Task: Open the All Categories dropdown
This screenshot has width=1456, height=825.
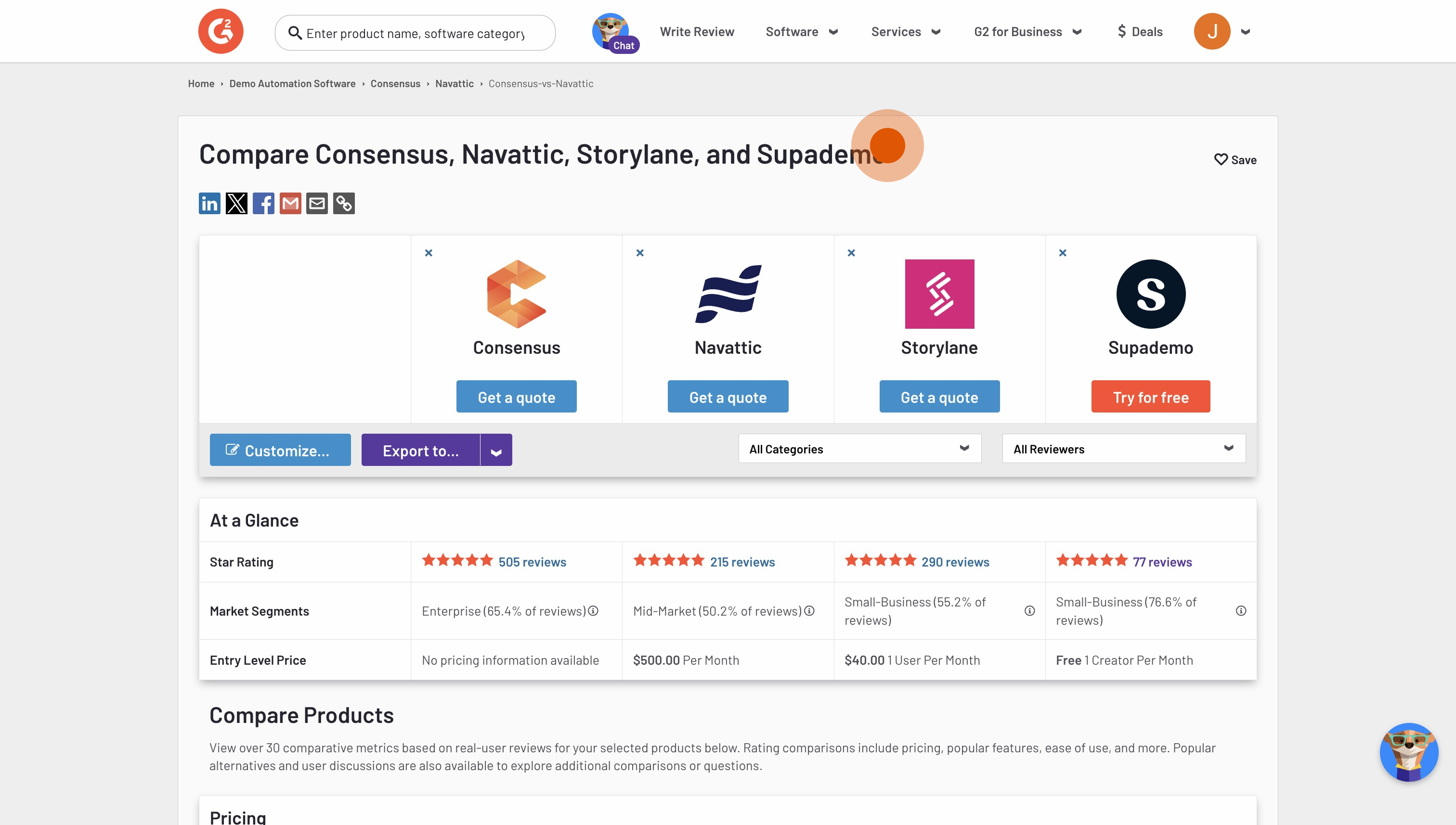Action: point(859,449)
